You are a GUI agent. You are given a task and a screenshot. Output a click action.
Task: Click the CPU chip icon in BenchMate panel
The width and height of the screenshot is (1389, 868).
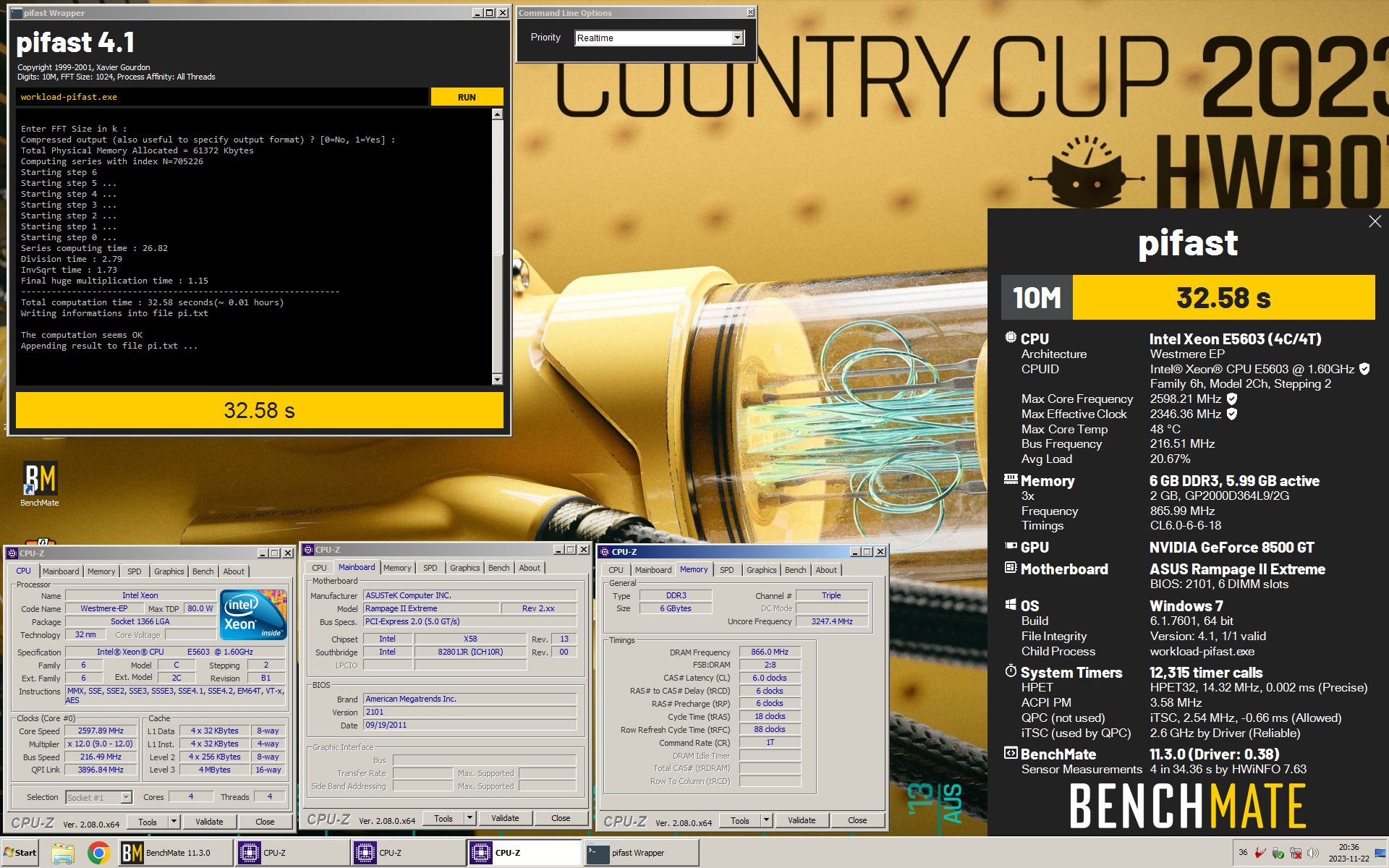1011,337
